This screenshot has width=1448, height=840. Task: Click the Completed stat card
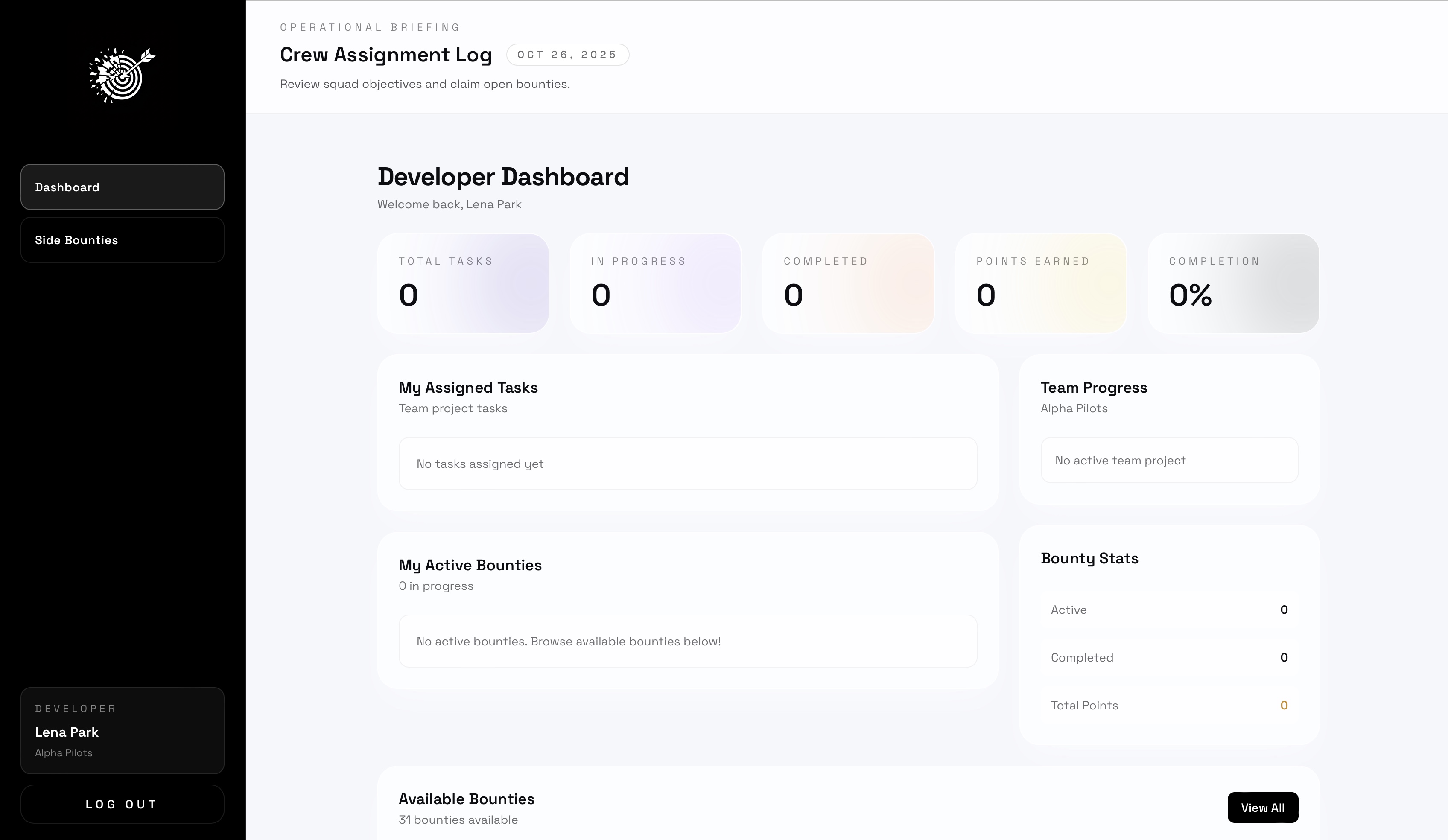847,283
